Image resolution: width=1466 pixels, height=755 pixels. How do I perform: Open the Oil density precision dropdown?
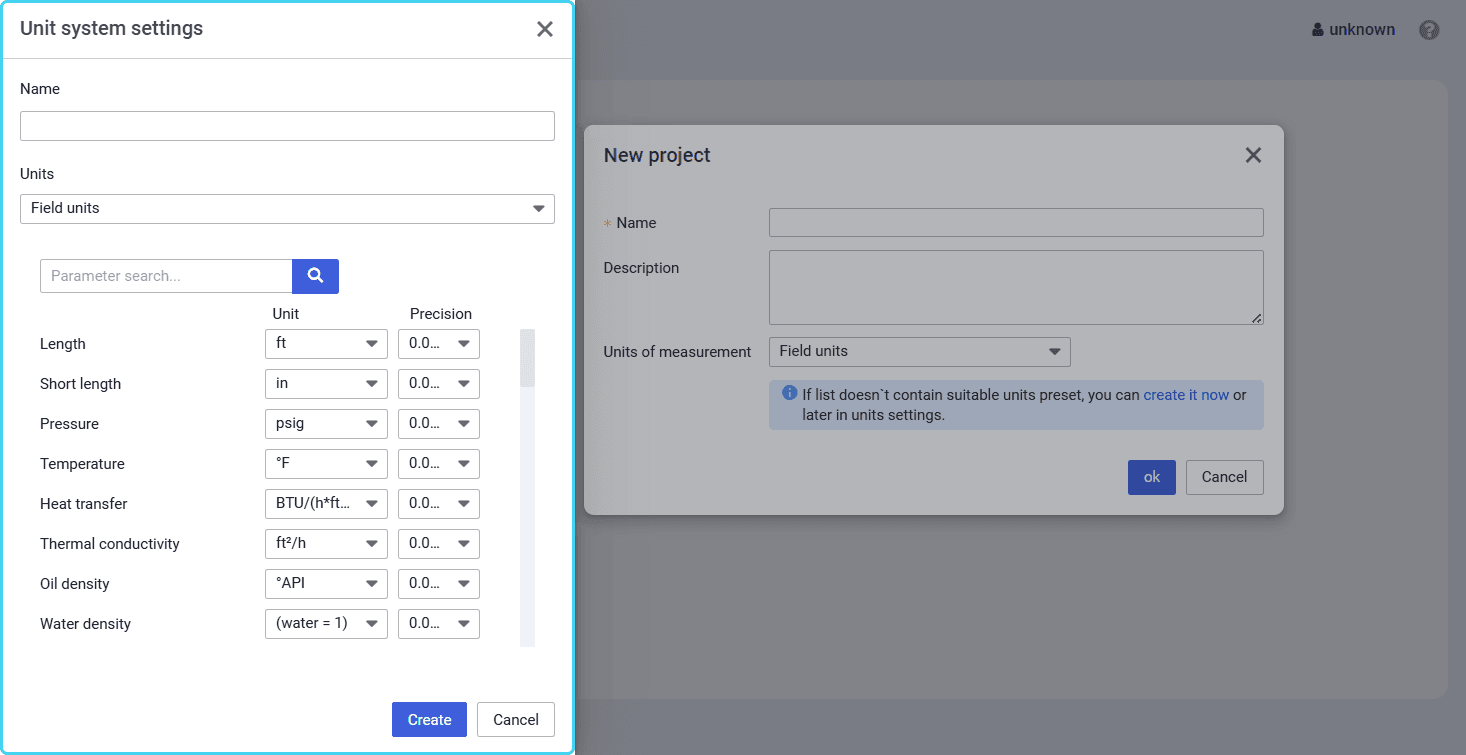pyautogui.click(x=438, y=584)
